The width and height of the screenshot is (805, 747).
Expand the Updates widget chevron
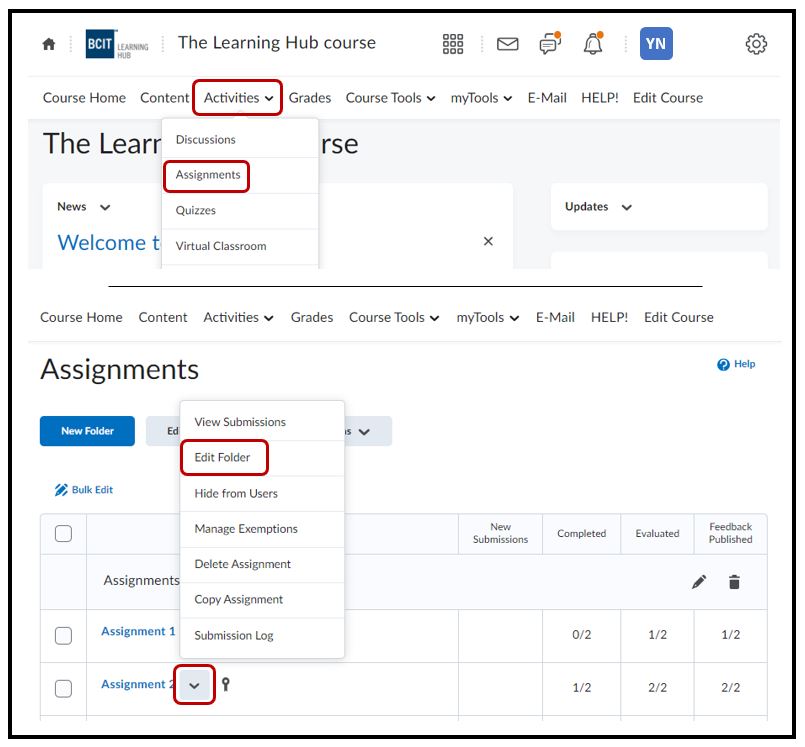pos(627,207)
